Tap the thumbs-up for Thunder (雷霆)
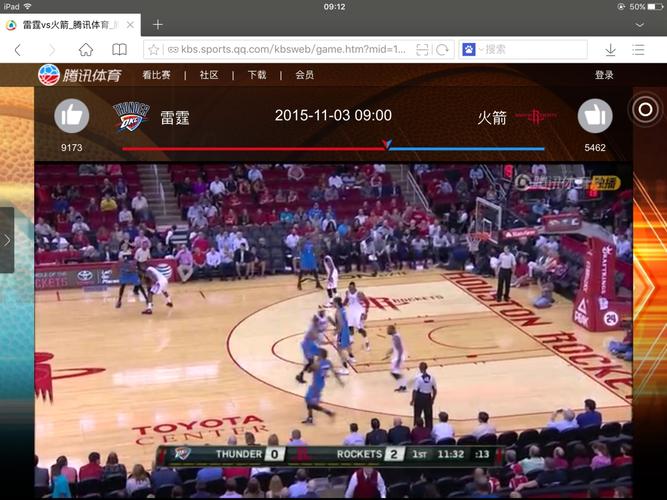Image resolution: width=667 pixels, height=500 pixels. pyautogui.click(x=71, y=116)
